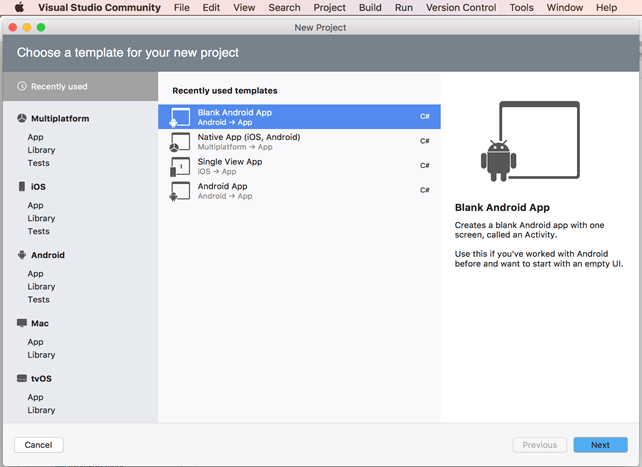Click the Blank Android App template icon
The width and height of the screenshot is (642, 467).
tap(180, 117)
